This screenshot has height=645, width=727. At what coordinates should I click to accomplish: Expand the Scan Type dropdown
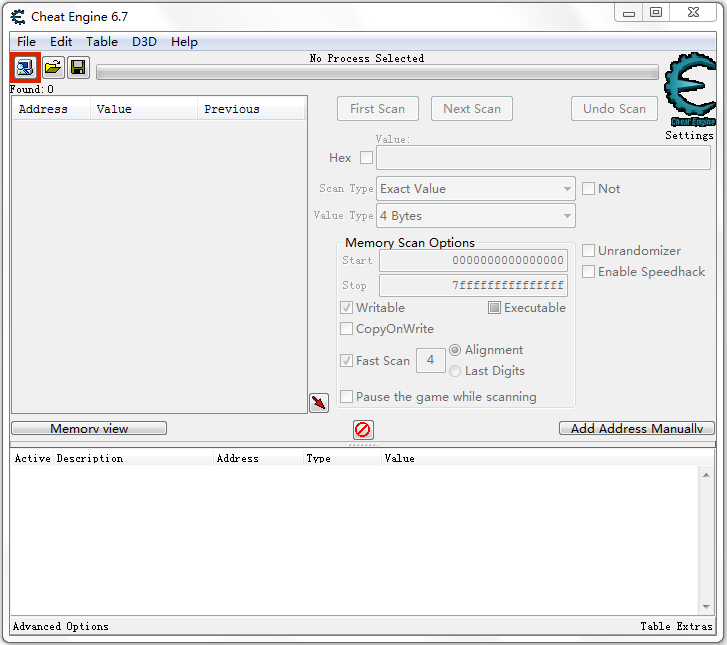coord(567,189)
